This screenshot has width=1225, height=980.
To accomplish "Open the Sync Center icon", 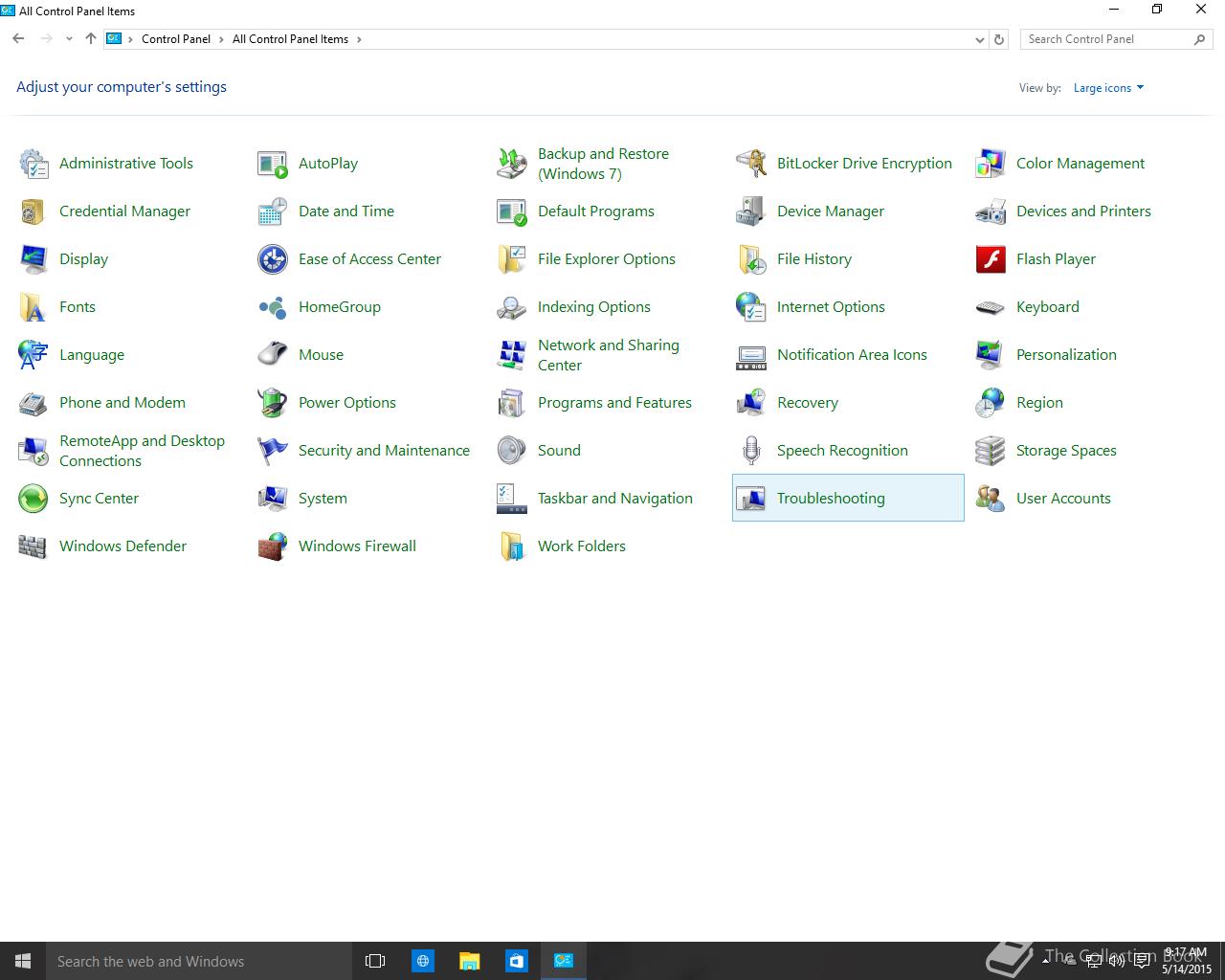I will [x=33, y=499].
